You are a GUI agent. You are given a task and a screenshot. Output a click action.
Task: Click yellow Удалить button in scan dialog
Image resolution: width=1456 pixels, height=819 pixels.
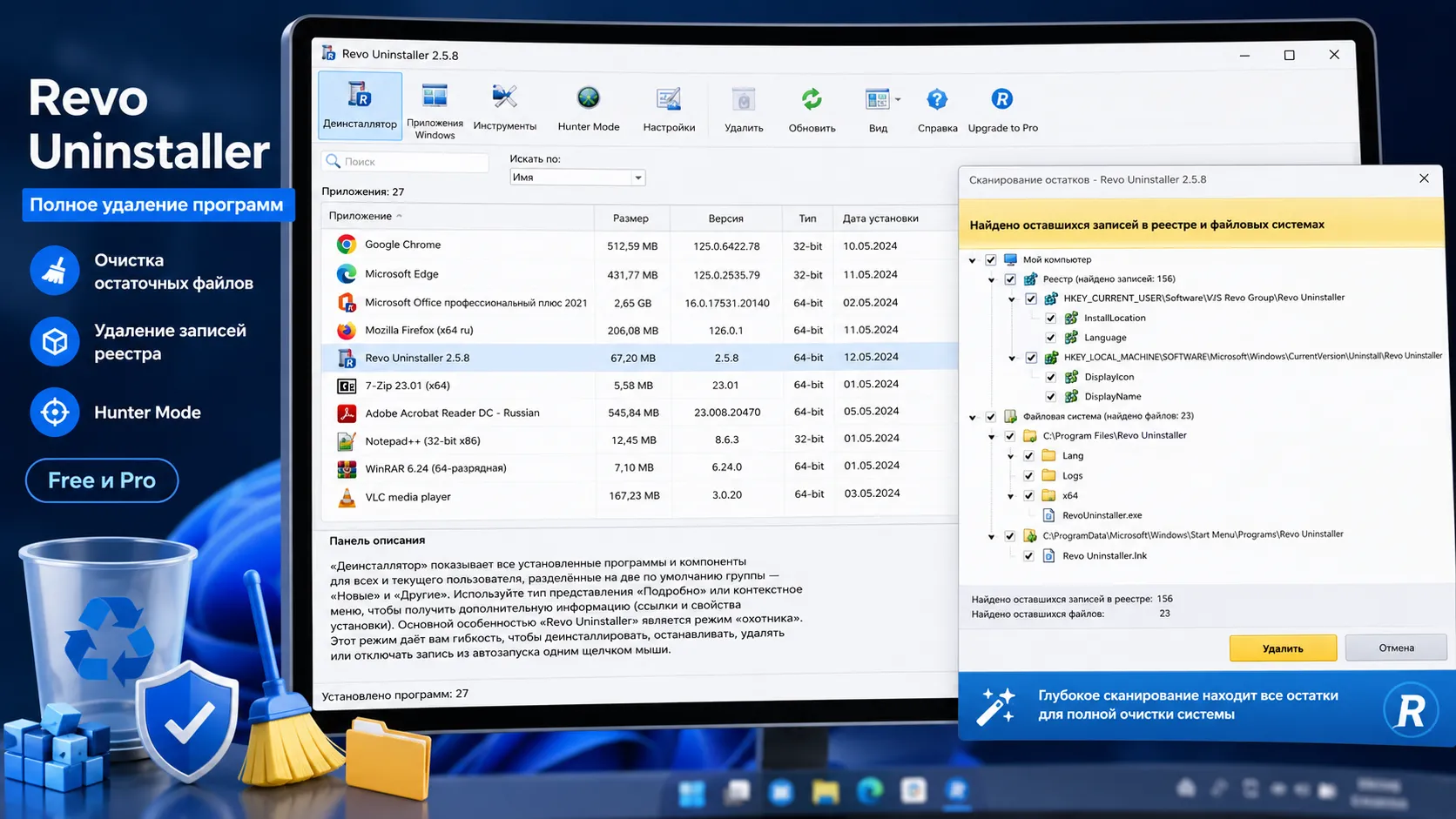tap(1283, 648)
